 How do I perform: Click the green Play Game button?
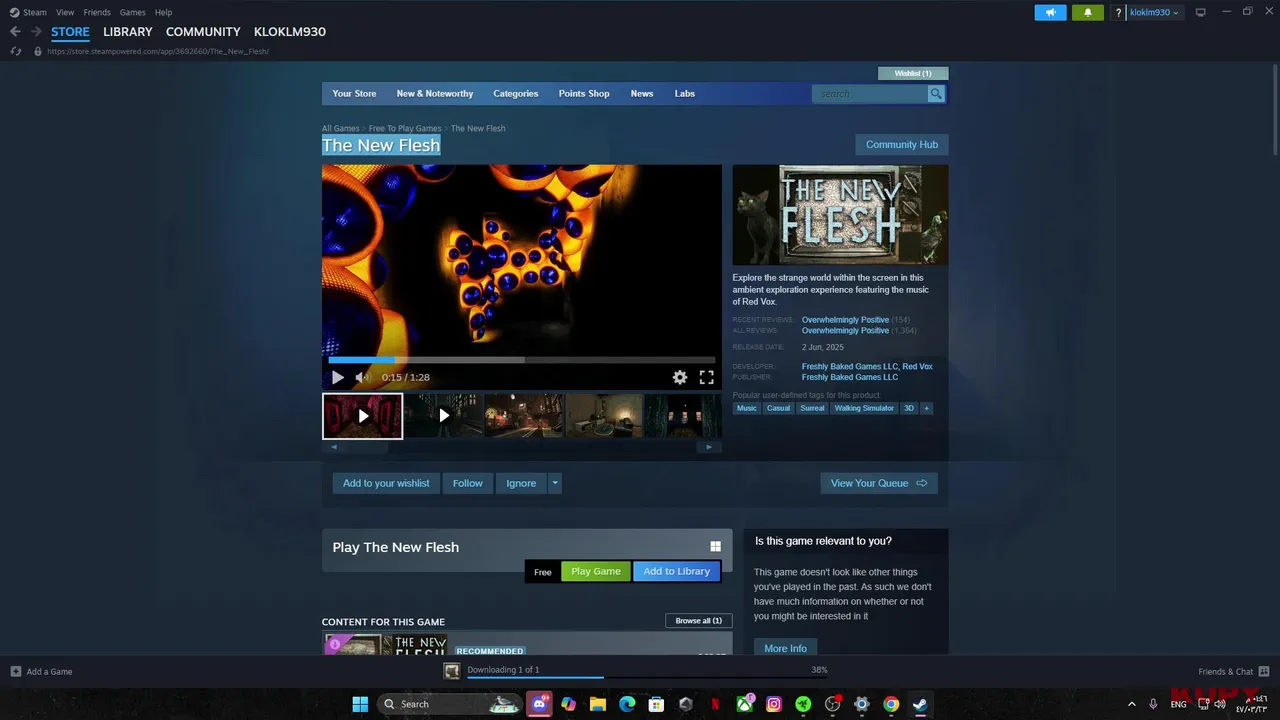[596, 571]
